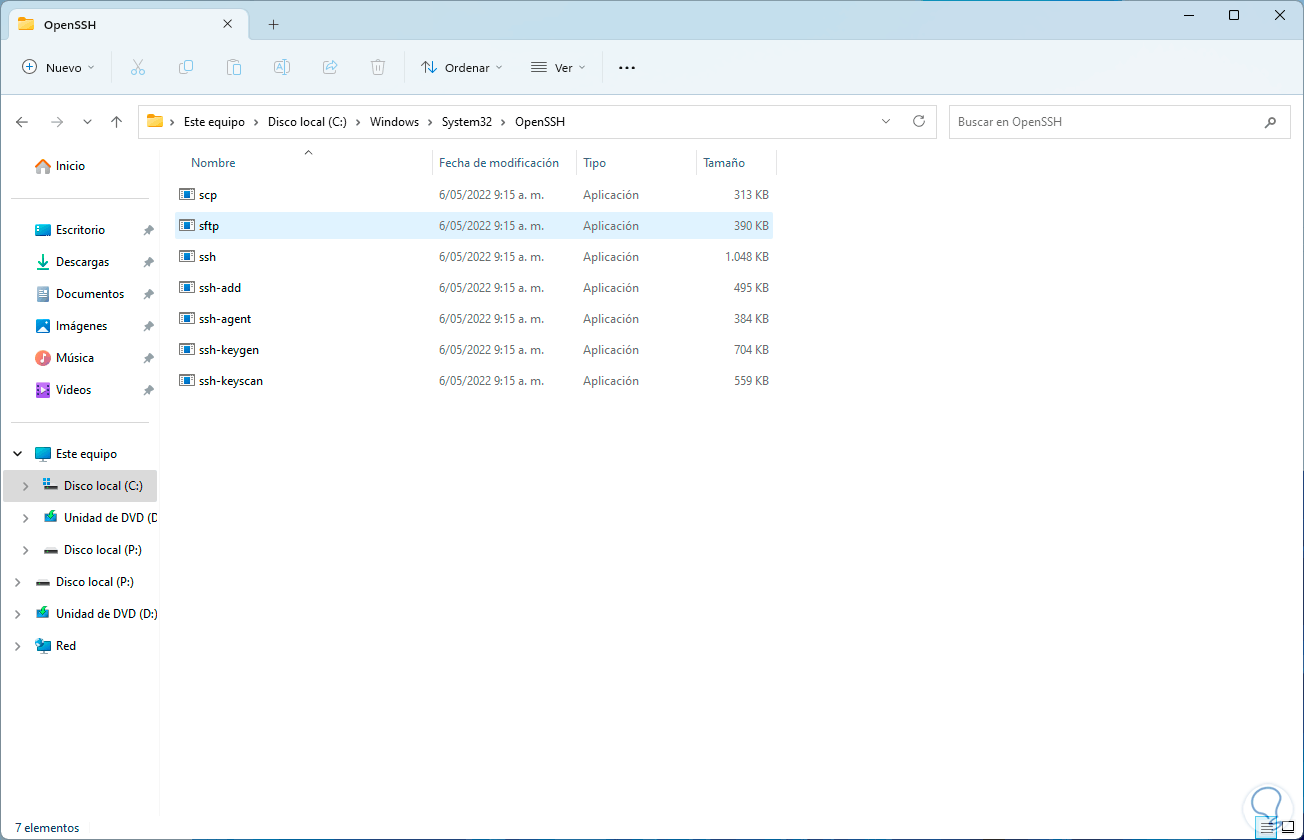
Task: Click the ssh-keyscan application icon
Action: coord(186,381)
